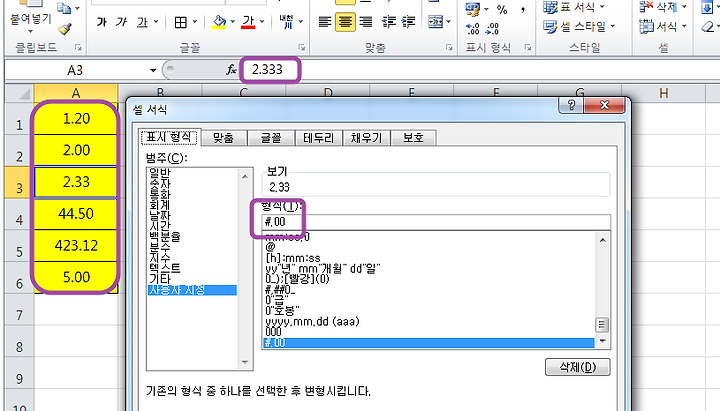Switch to the 채우기 tab
Viewport: 720px width, 411px height.
pyautogui.click(x=366, y=138)
